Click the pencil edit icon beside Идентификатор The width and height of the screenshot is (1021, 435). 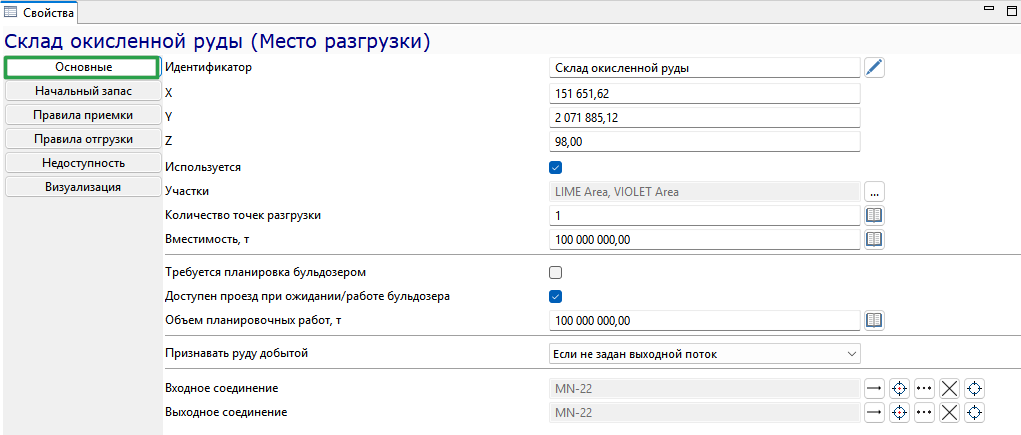pyautogui.click(x=874, y=68)
